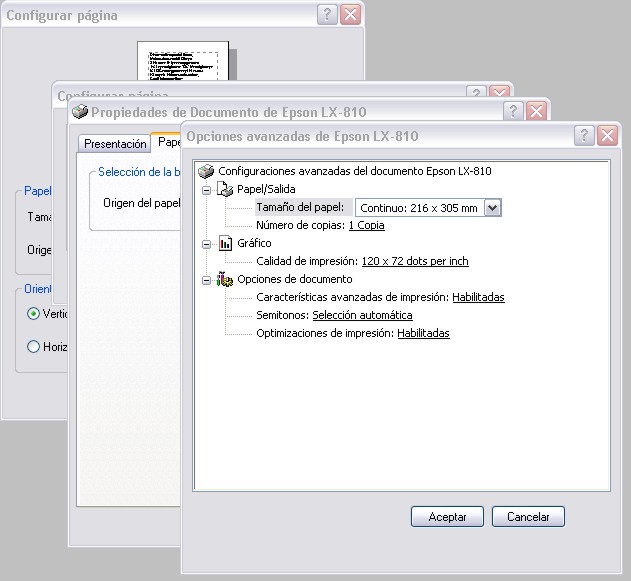
Task: Click printer icon beside Configuraciones avanzadas root
Action: tap(206, 171)
